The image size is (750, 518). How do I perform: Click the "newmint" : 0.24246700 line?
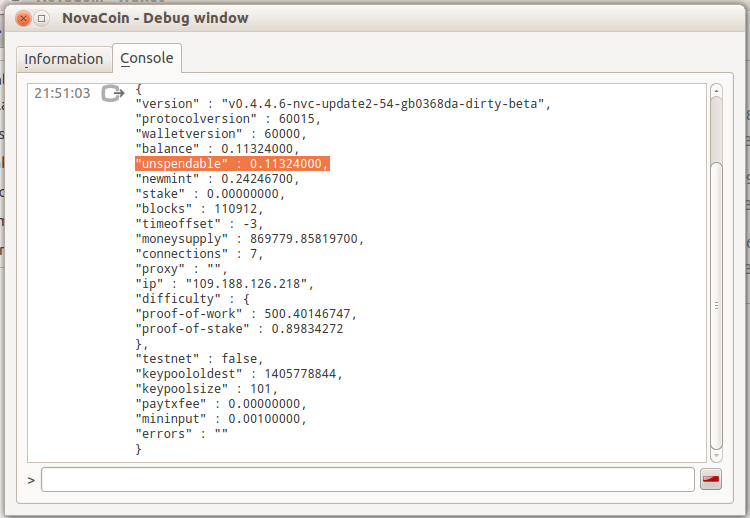point(217,179)
